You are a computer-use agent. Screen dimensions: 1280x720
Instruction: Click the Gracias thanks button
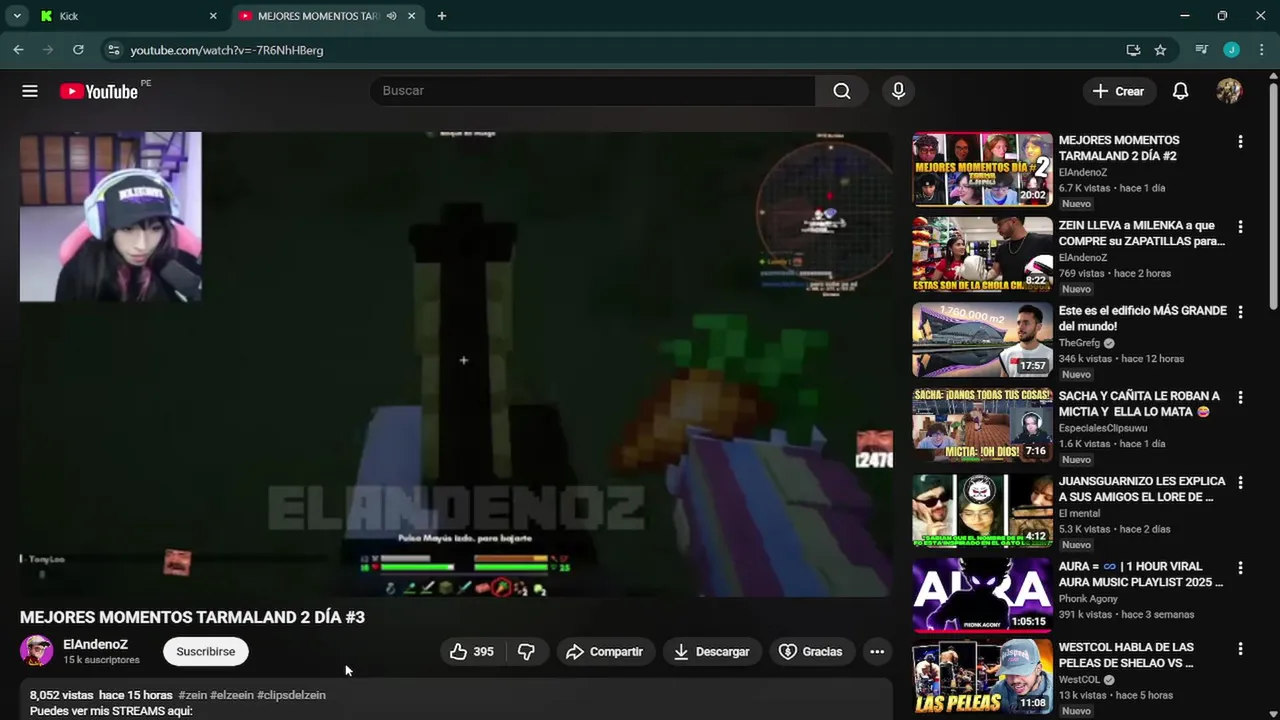pos(811,651)
